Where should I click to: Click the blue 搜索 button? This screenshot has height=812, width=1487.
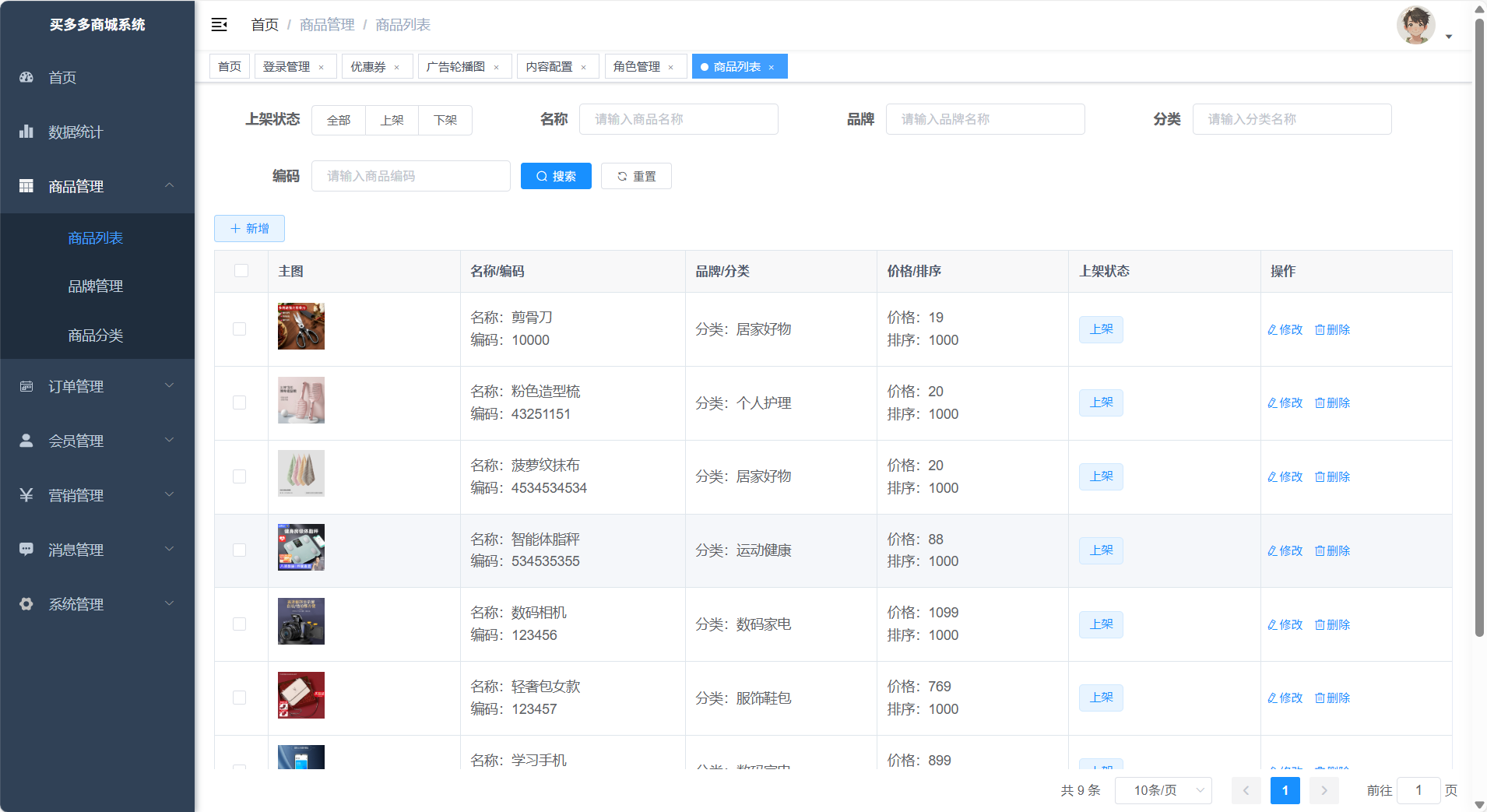point(556,176)
